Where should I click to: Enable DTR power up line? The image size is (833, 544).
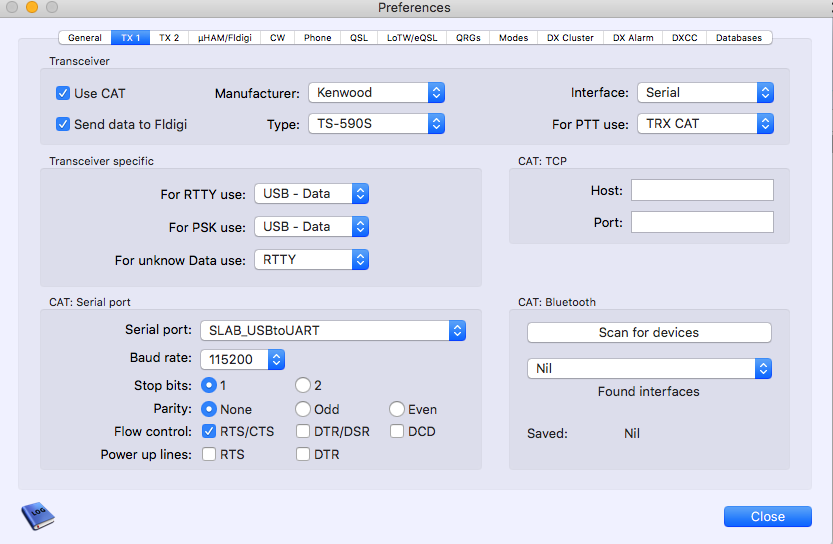coord(303,454)
